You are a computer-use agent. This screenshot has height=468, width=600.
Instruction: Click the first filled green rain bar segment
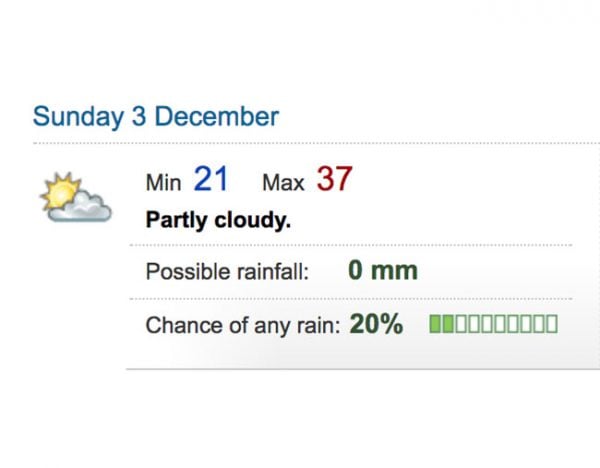click(435, 324)
